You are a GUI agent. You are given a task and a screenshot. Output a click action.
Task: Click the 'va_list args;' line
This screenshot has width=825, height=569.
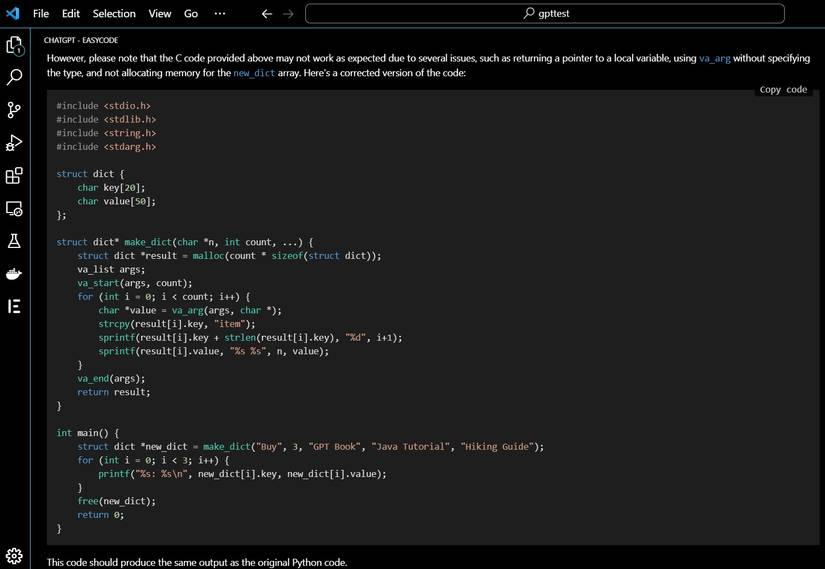pyautogui.click(x=111, y=269)
